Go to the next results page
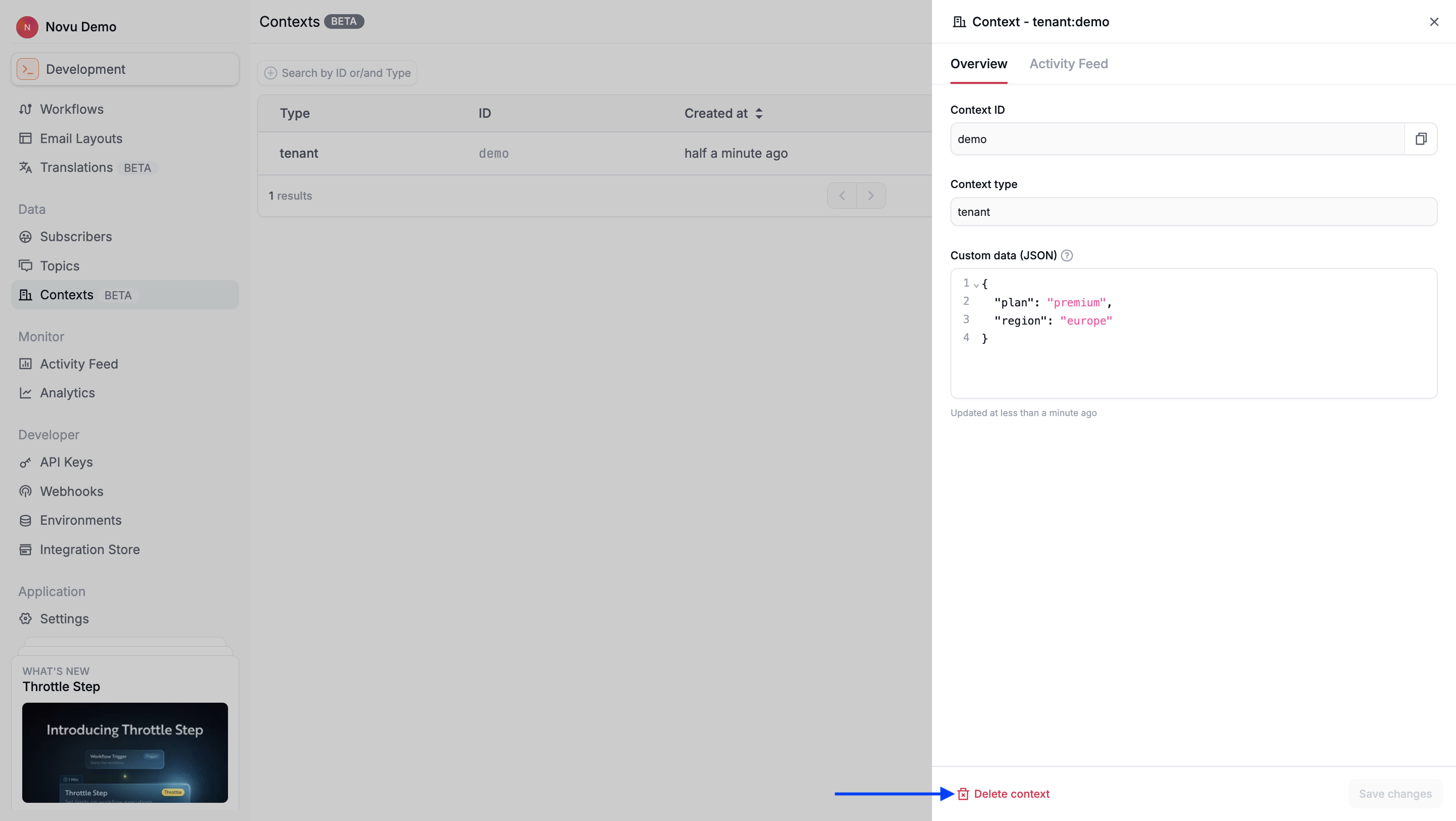Image resolution: width=1456 pixels, height=821 pixels. [871, 196]
